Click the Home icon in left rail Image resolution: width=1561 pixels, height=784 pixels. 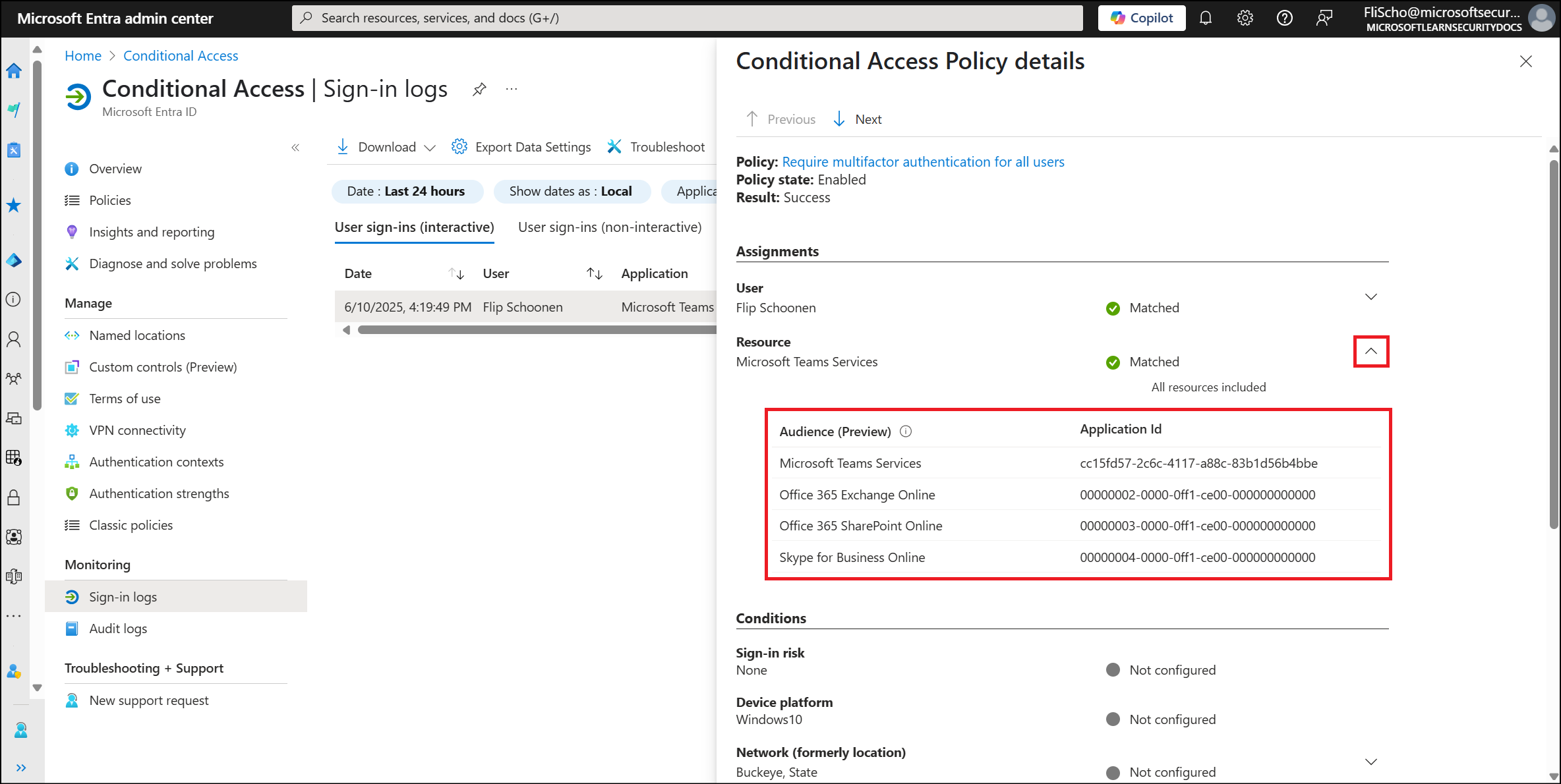tap(14, 70)
